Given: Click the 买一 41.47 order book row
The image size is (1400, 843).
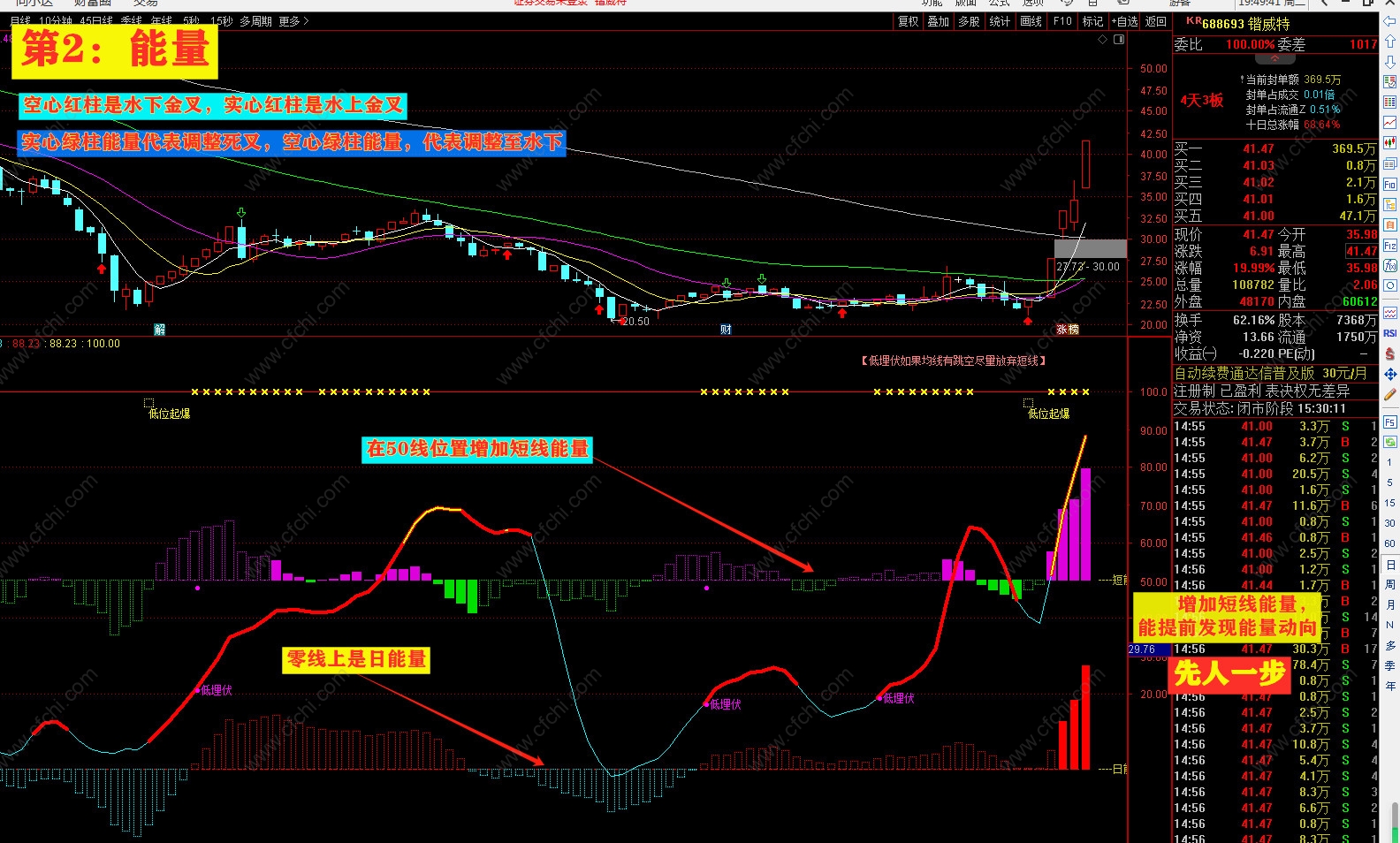Looking at the screenshot, I should click(x=1274, y=148).
